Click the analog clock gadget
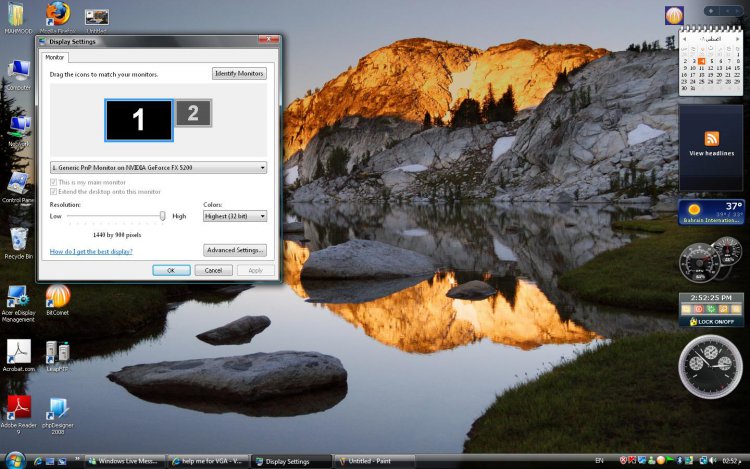 tap(711, 367)
